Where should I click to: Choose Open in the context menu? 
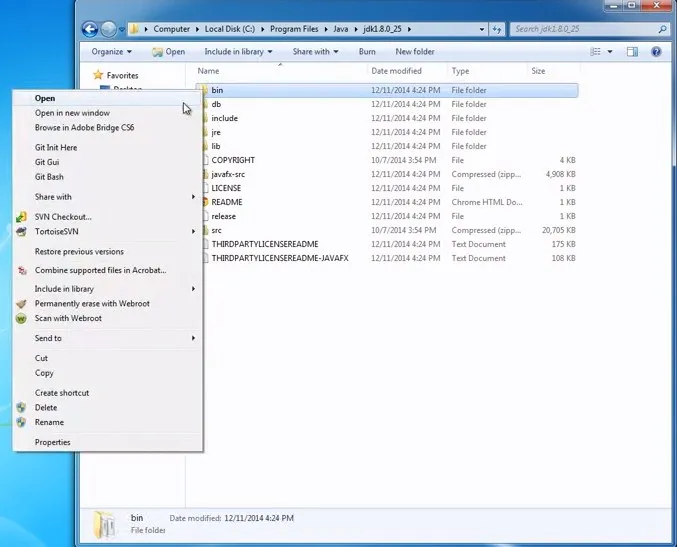pyautogui.click(x=107, y=98)
